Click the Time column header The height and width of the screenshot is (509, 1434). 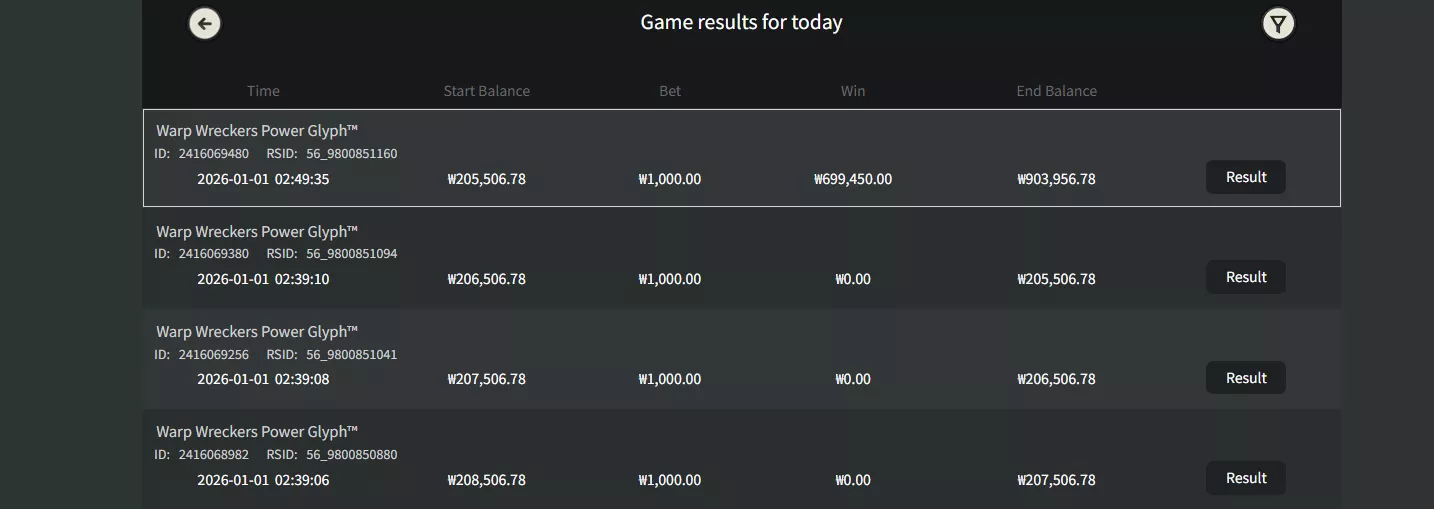click(263, 91)
